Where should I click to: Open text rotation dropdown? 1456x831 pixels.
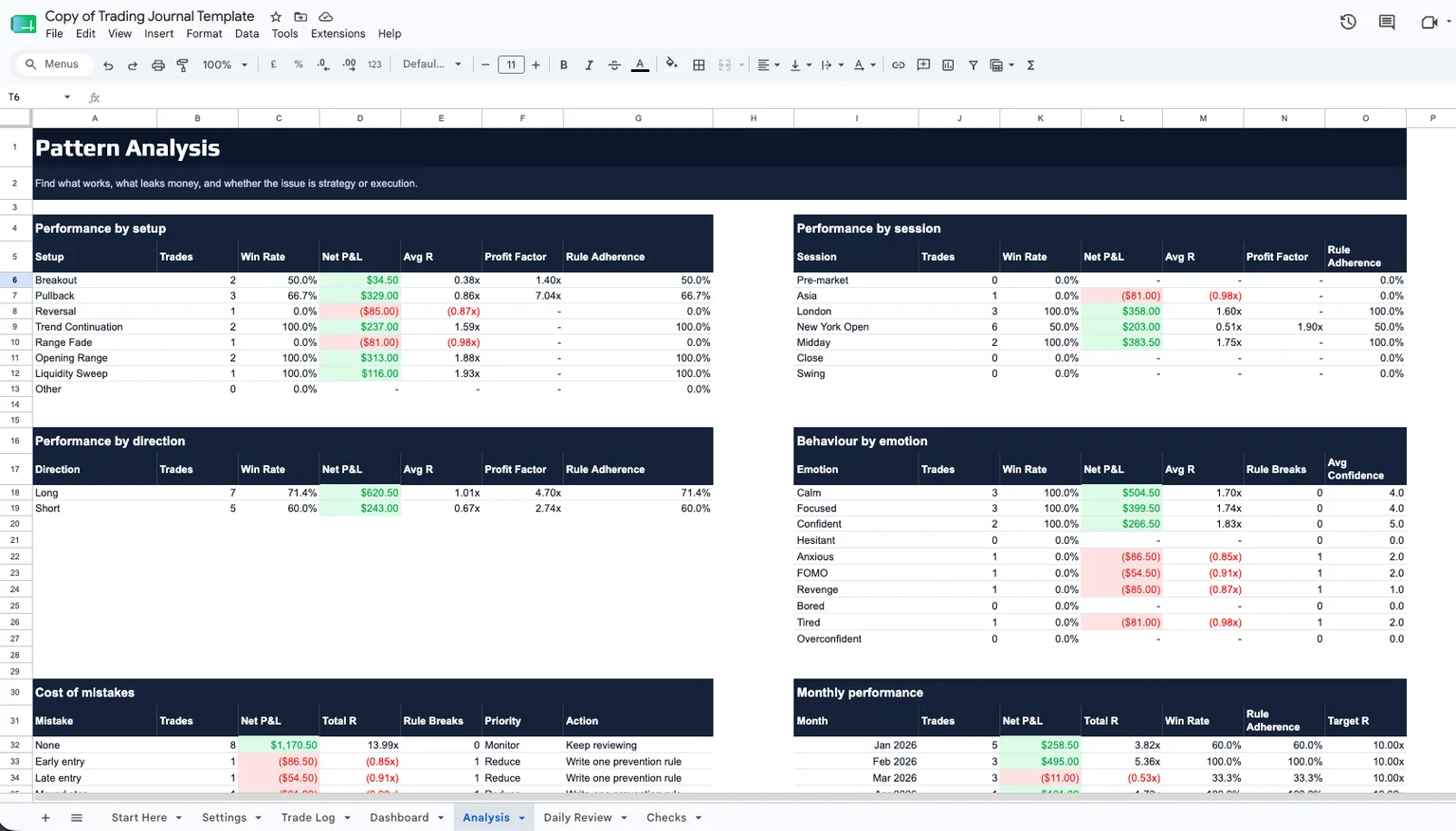click(864, 65)
